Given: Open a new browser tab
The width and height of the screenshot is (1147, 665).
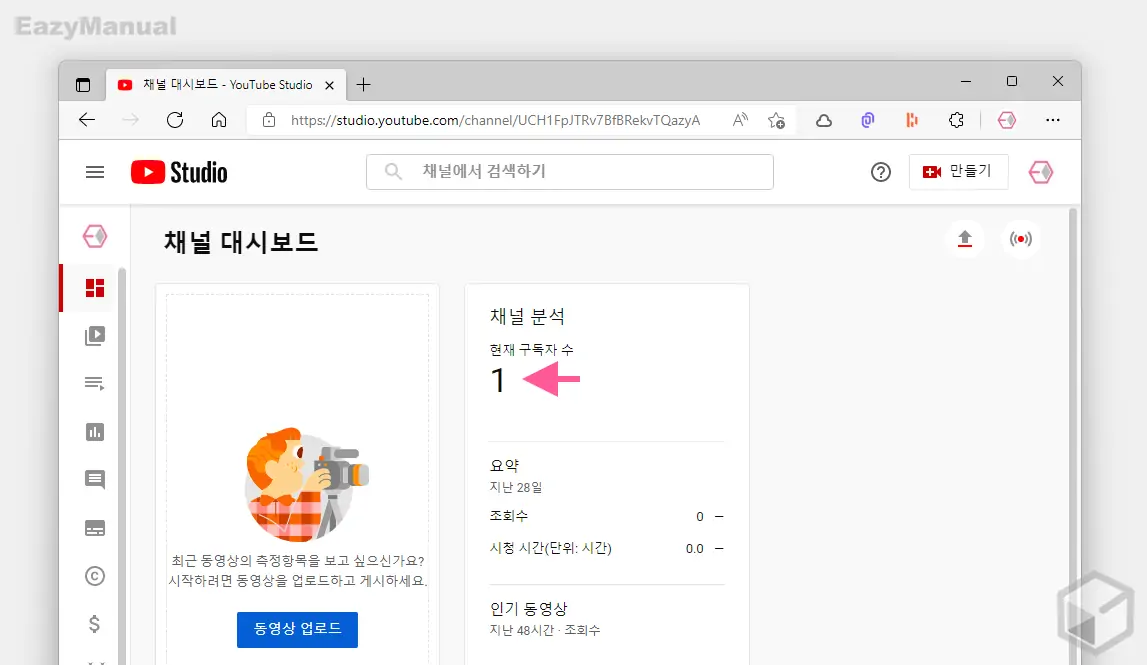Looking at the screenshot, I should [364, 85].
